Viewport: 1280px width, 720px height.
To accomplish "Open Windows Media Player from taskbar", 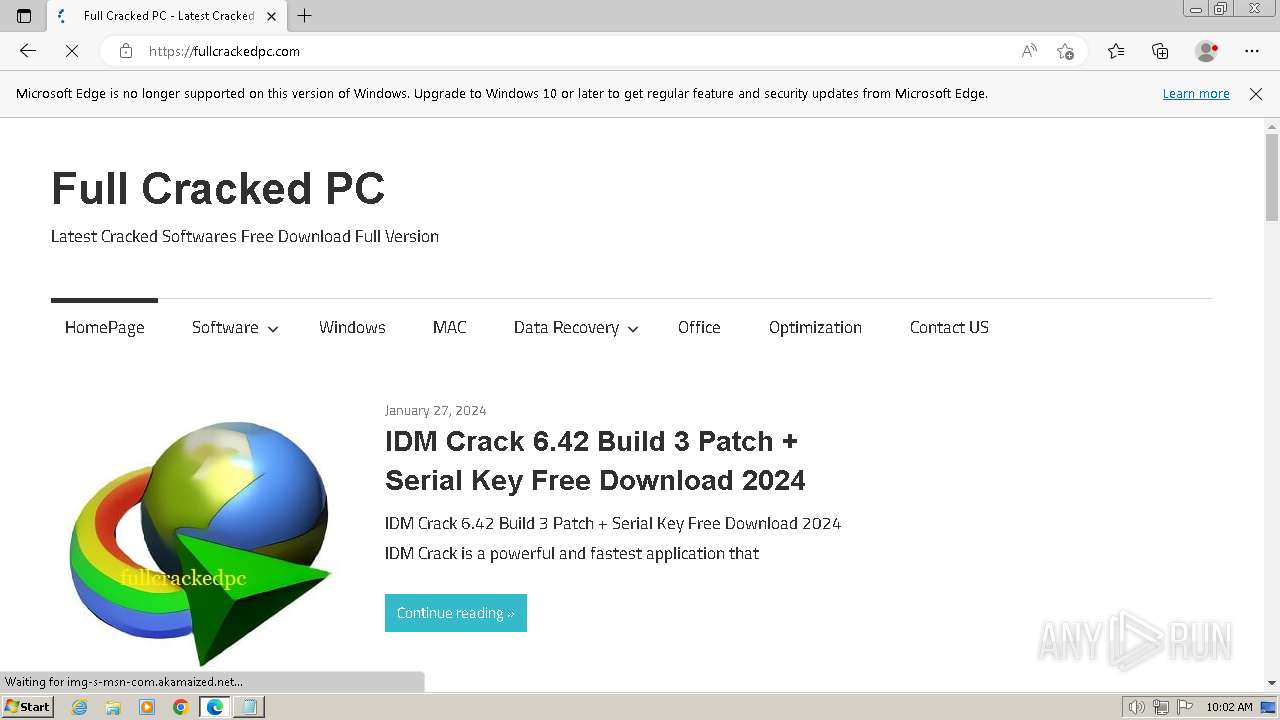I will click(147, 707).
